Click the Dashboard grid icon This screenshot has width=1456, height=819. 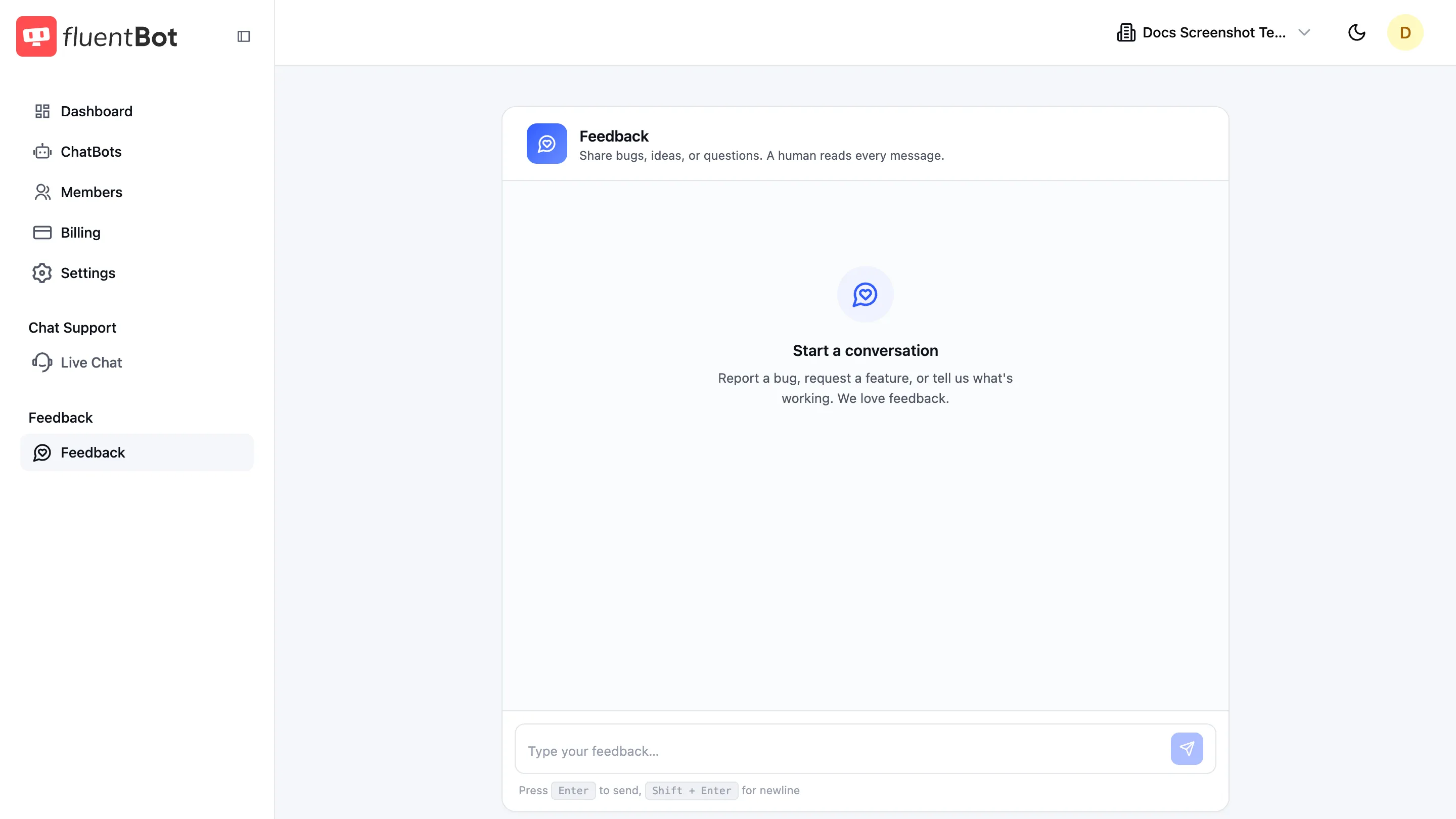coord(42,111)
